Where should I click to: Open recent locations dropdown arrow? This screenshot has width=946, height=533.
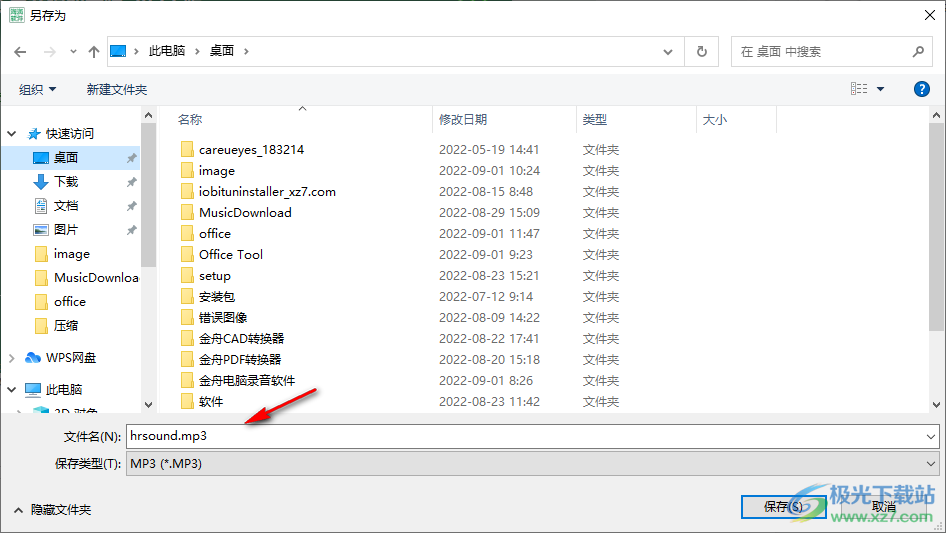coord(73,52)
